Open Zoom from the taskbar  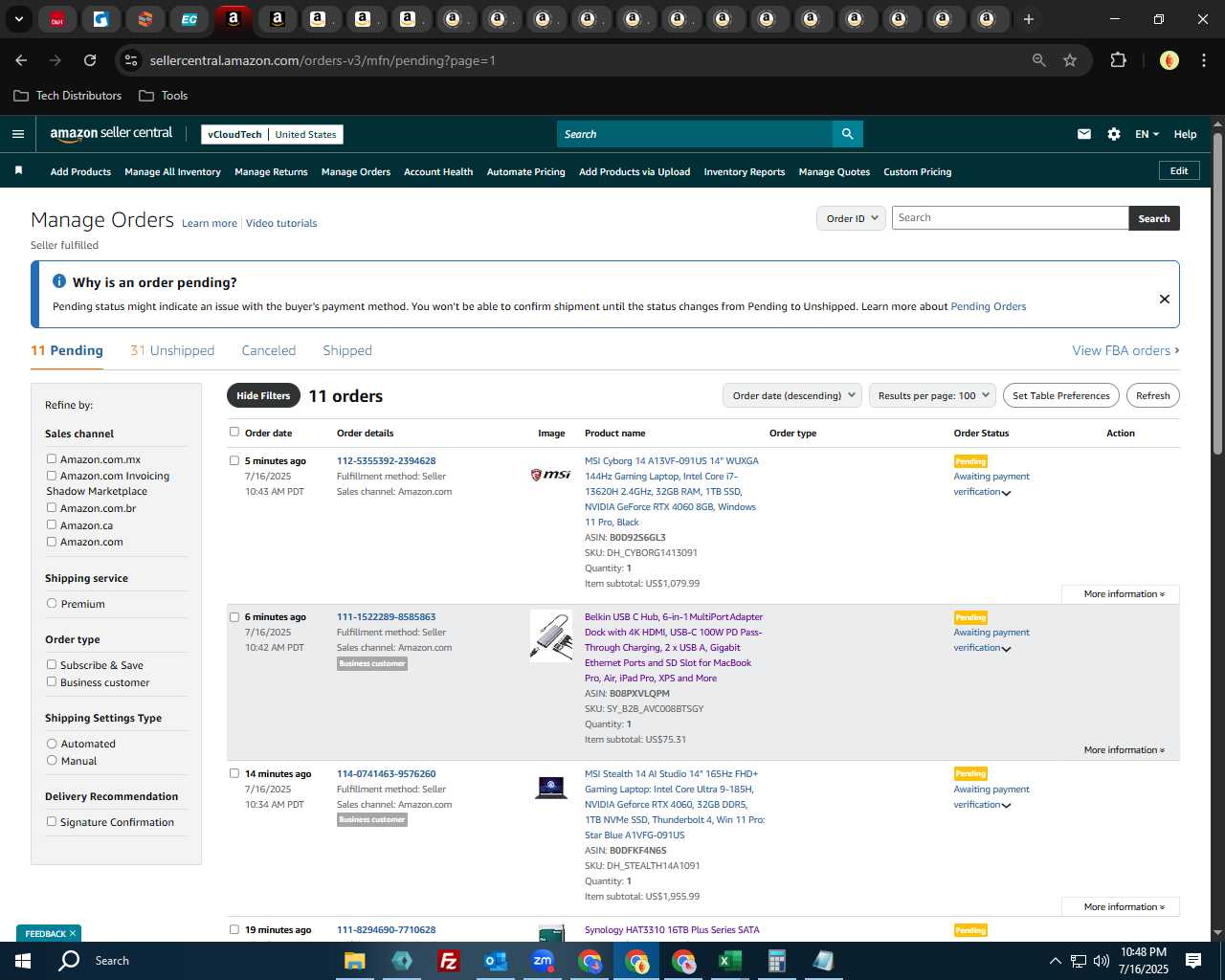pos(543,961)
